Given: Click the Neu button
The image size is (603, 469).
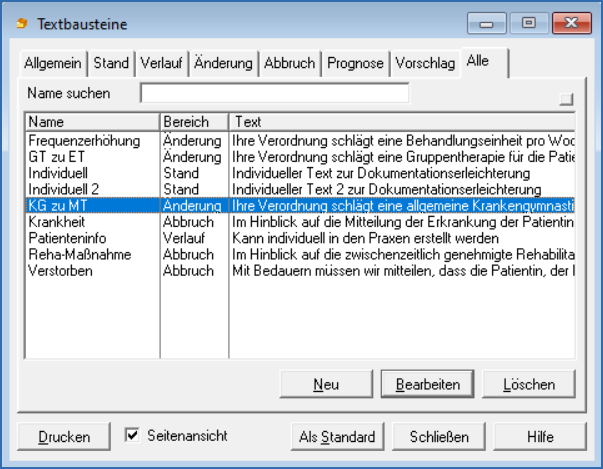Looking at the screenshot, I should pyautogui.click(x=326, y=384).
